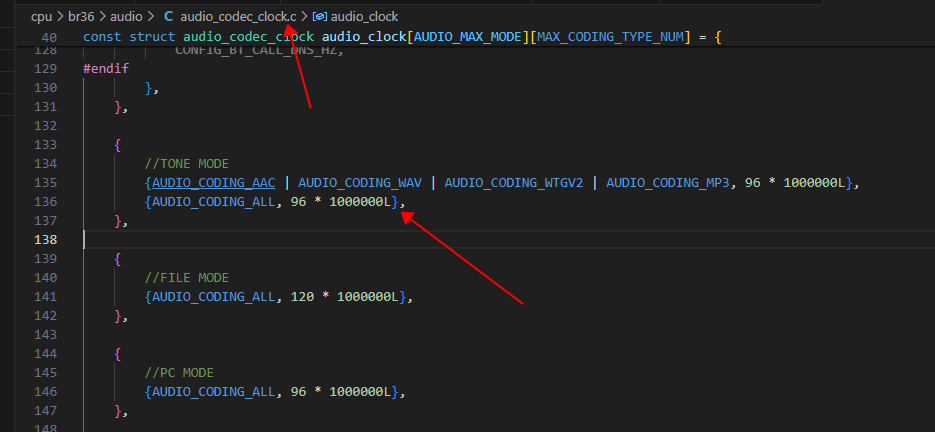Click AUDIO_CODING_ALL on line 141
Viewport: 935px width, 432px height.
(x=214, y=297)
